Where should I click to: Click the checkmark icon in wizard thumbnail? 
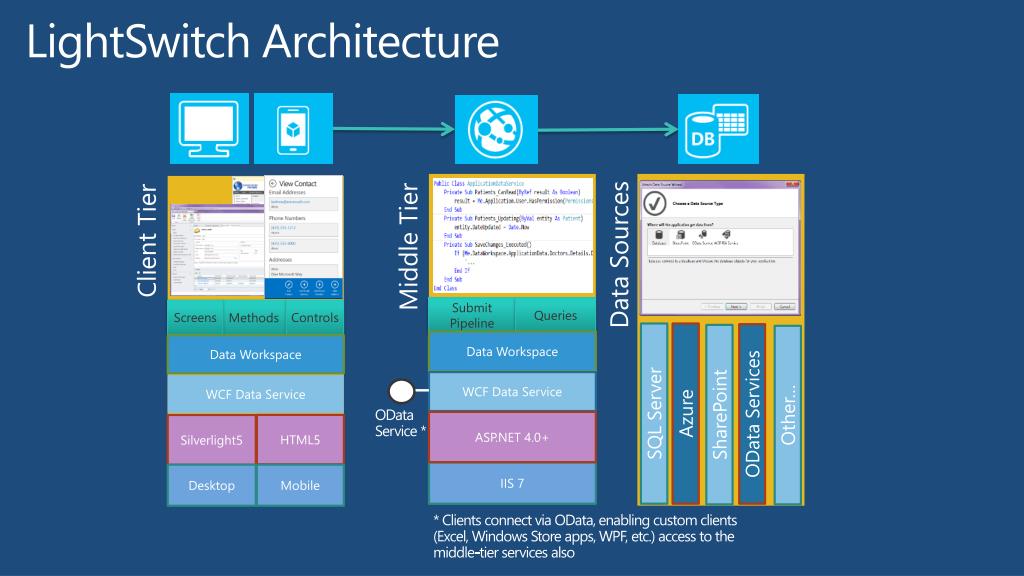click(654, 204)
